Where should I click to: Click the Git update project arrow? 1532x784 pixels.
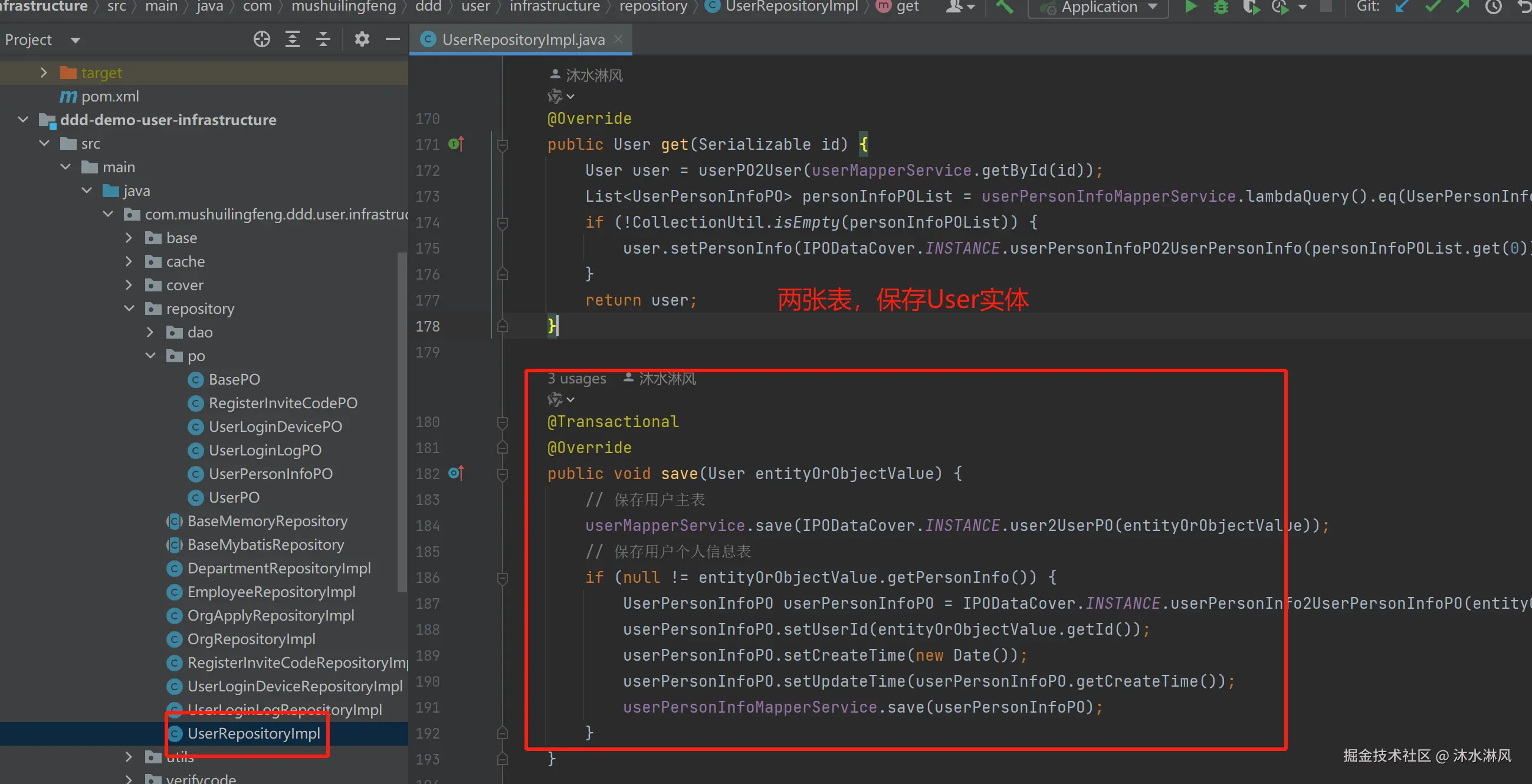coord(1402,7)
